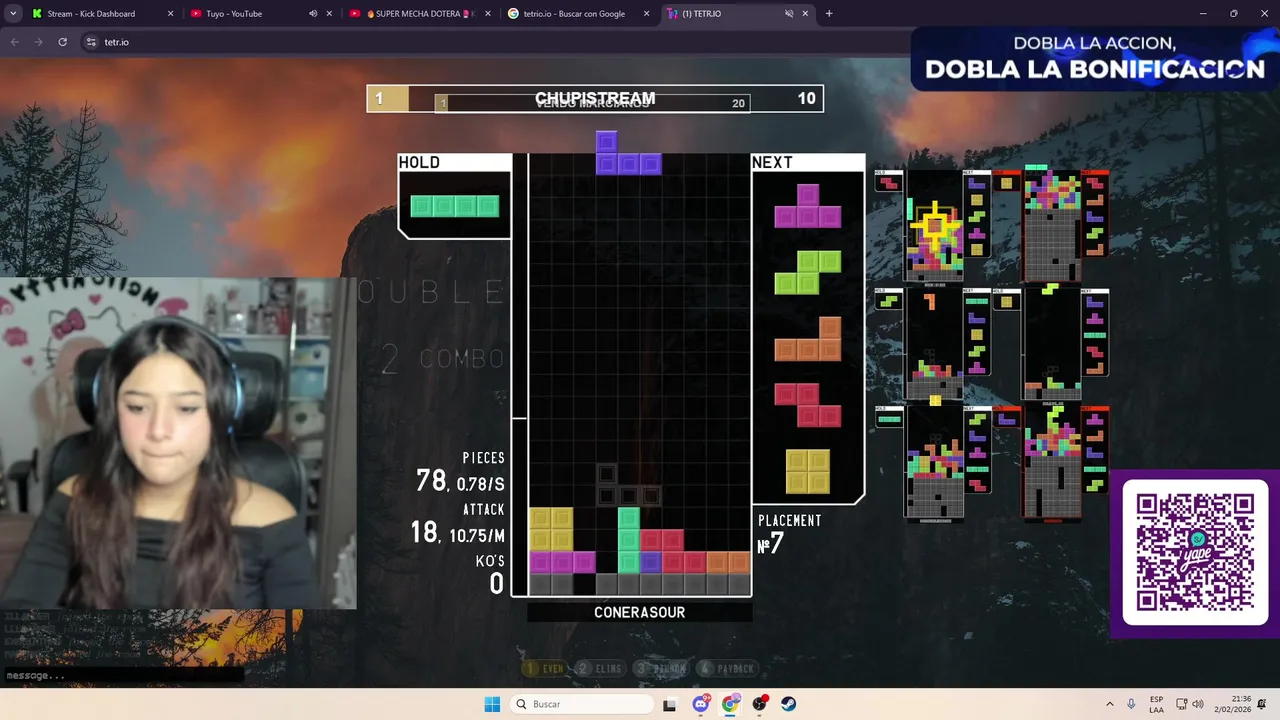Select the 4 PAYBACK targeting option

pos(727,668)
